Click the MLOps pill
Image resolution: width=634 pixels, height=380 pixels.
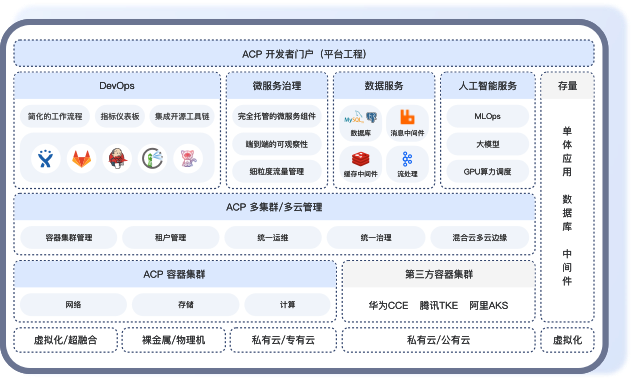click(488, 116)
